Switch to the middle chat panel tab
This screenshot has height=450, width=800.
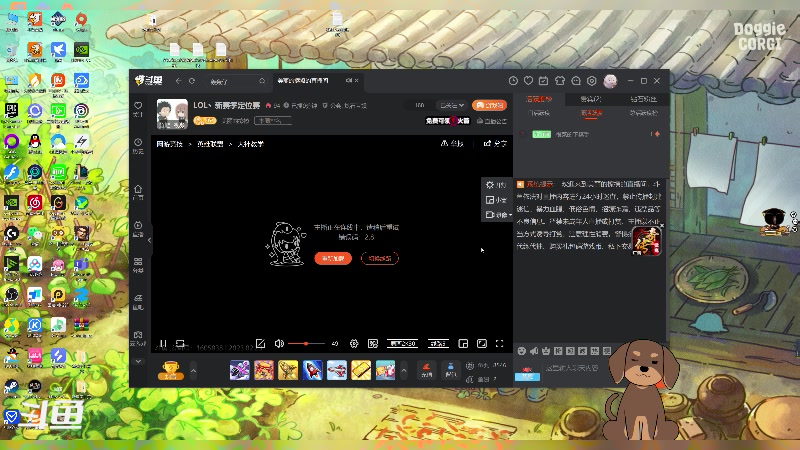[591, 99]
